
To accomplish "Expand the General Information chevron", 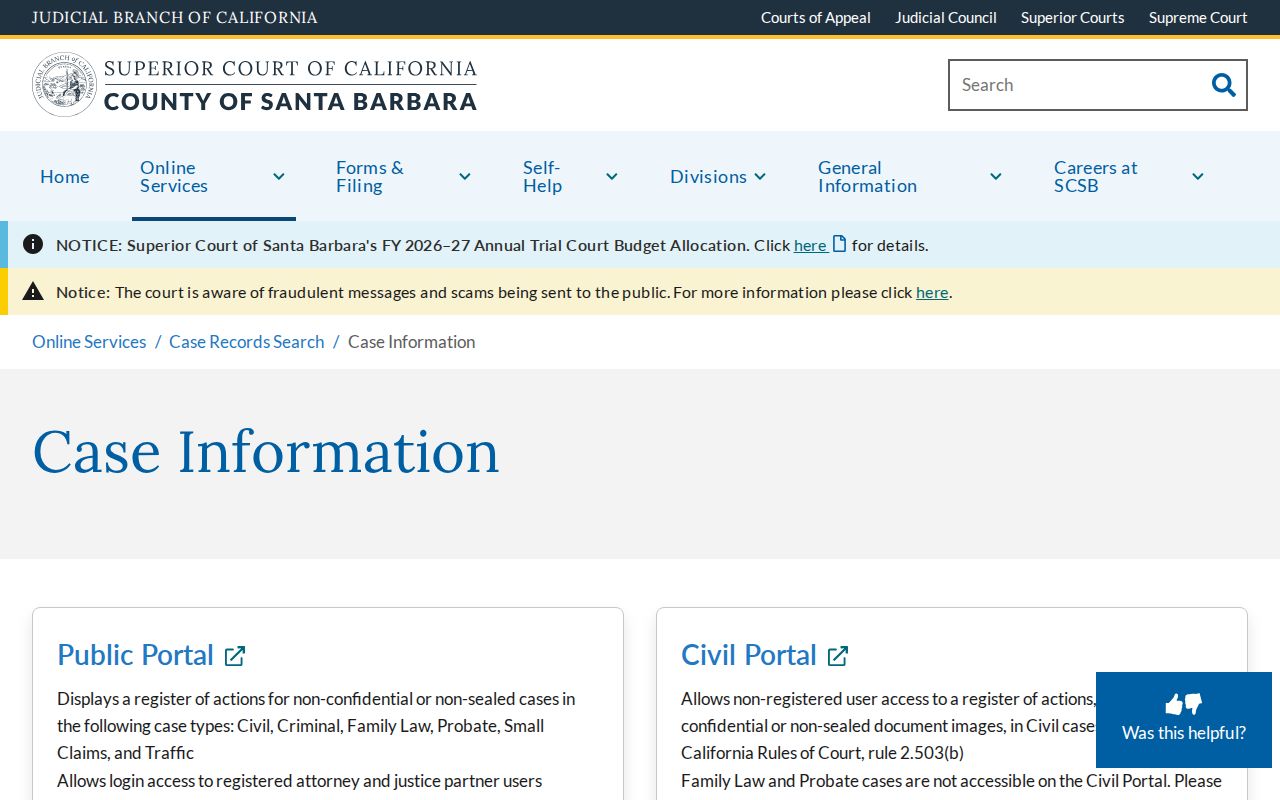I will [996, 177].
